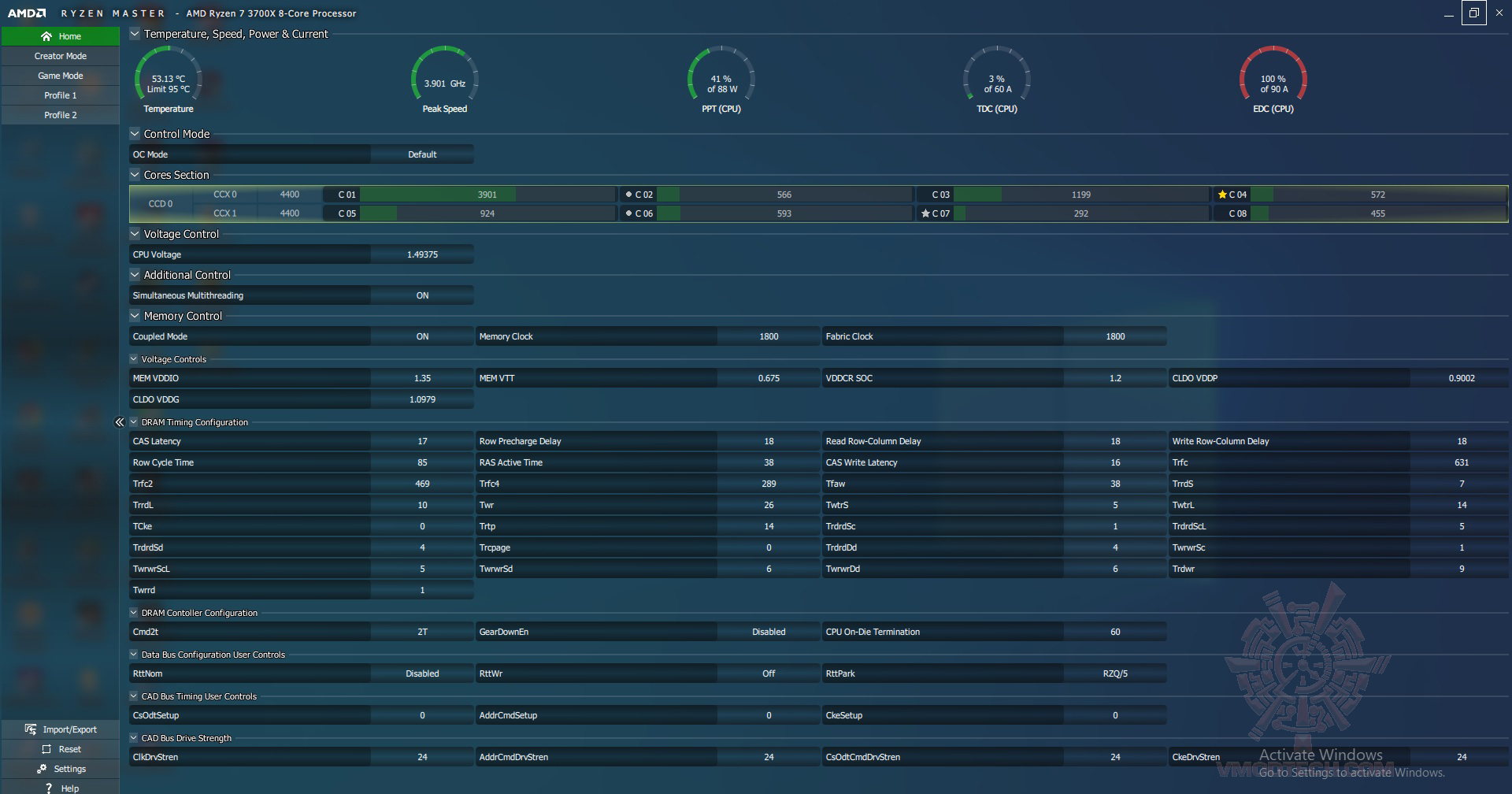Click core C 08 speed bar
Screen dimensions: 1512x794
click(x=1378, y=213)
